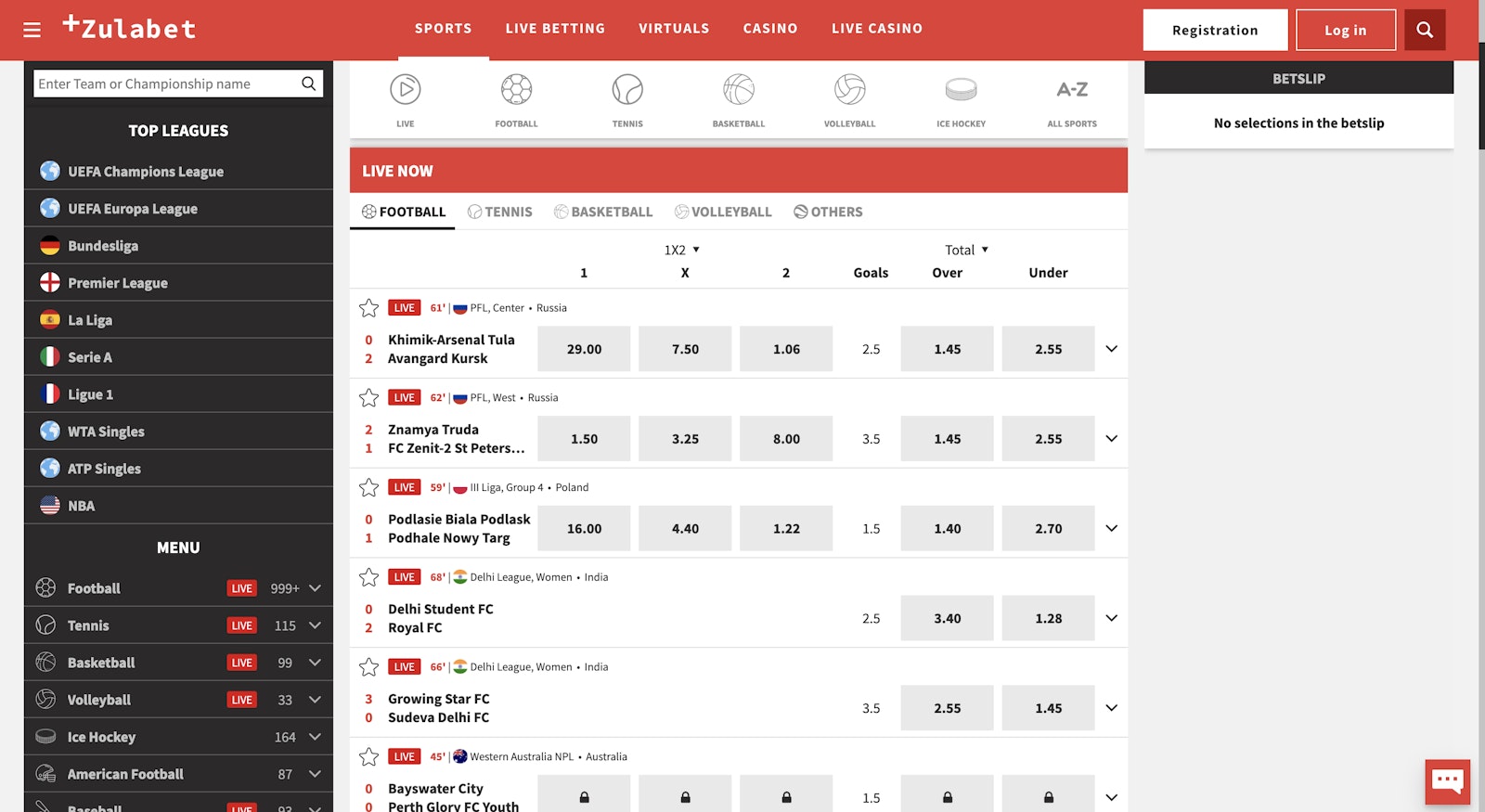Open the A-Z All Sports icon
The image size is (1485, 812).
pos(1072,90)
